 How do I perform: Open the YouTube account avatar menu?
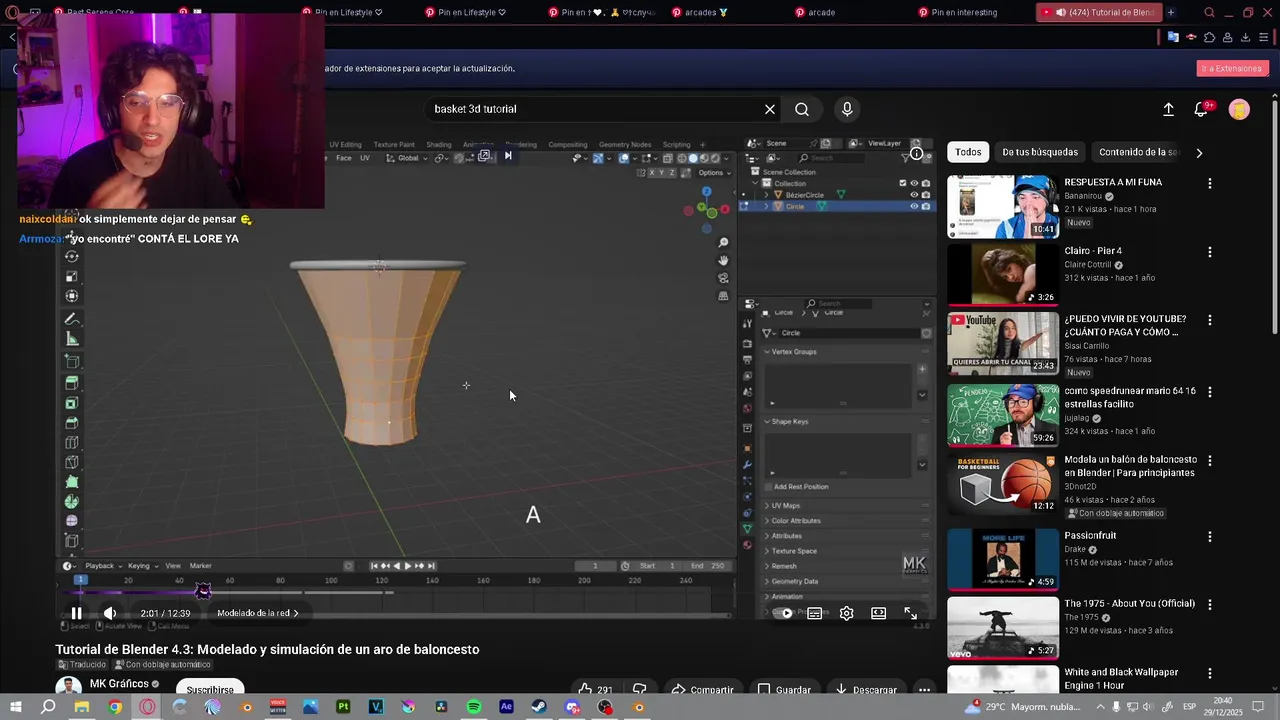pos(1239,110)
